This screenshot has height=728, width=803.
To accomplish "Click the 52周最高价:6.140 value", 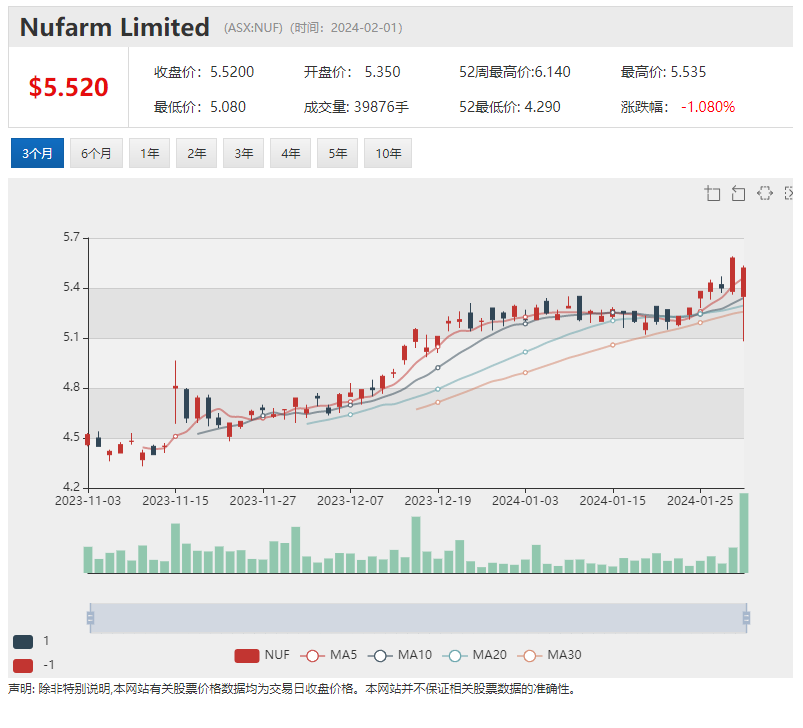I will pyautogui.click(x=515, y=72).
